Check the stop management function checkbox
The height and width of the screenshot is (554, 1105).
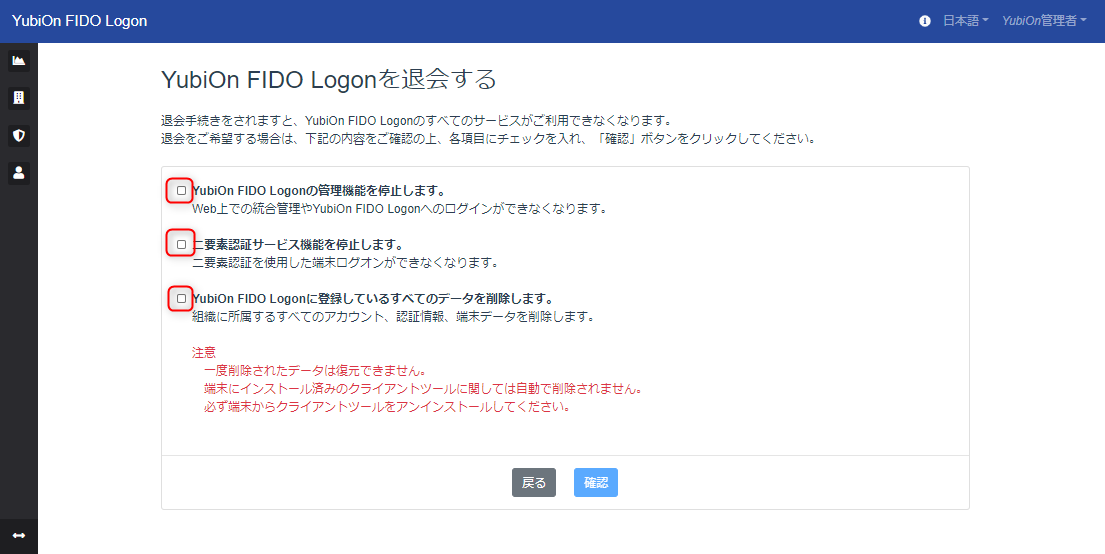click(x=181, y=190)
